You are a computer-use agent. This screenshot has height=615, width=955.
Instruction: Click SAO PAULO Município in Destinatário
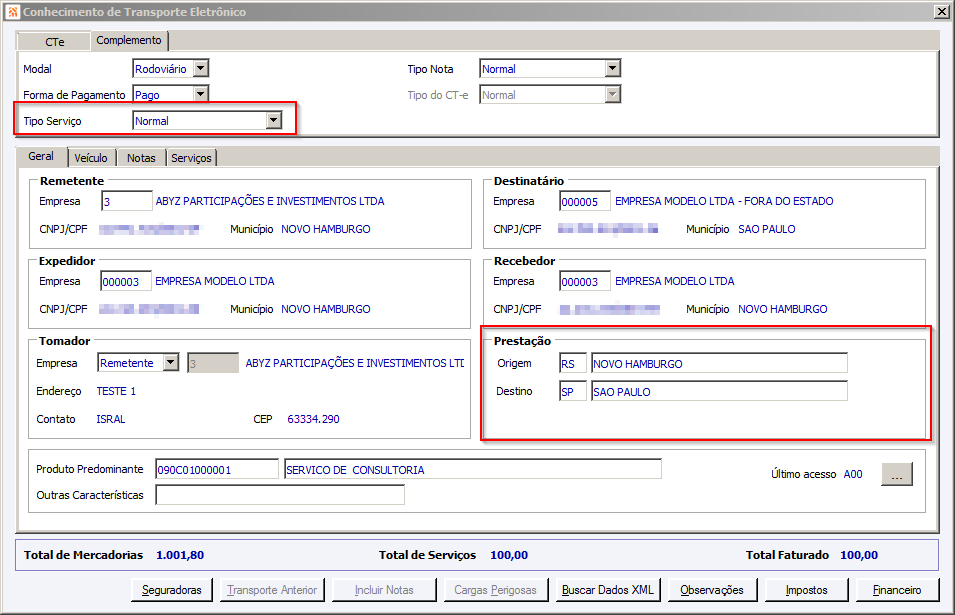[767, 229]
